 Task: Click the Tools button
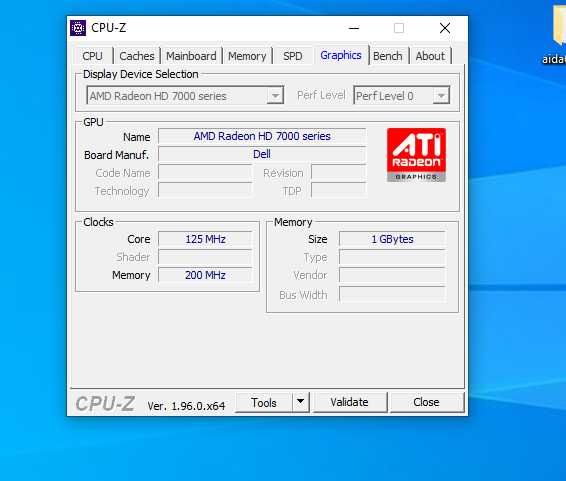(264, 402)
